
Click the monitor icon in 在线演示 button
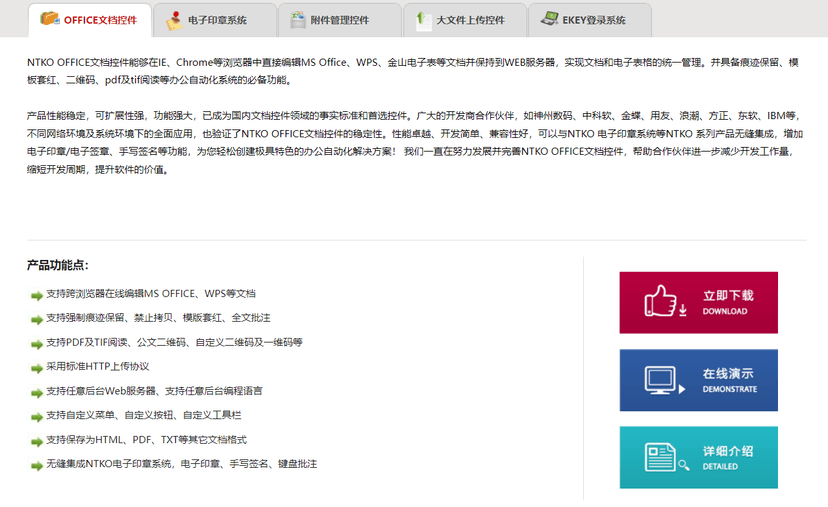pyautogui.click(x=663, y=380)
